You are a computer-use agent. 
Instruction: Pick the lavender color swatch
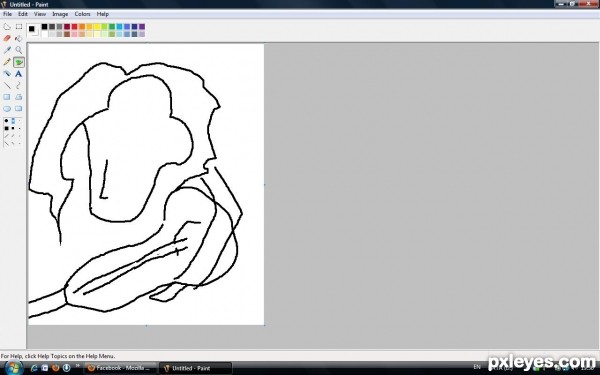point(142,34)
